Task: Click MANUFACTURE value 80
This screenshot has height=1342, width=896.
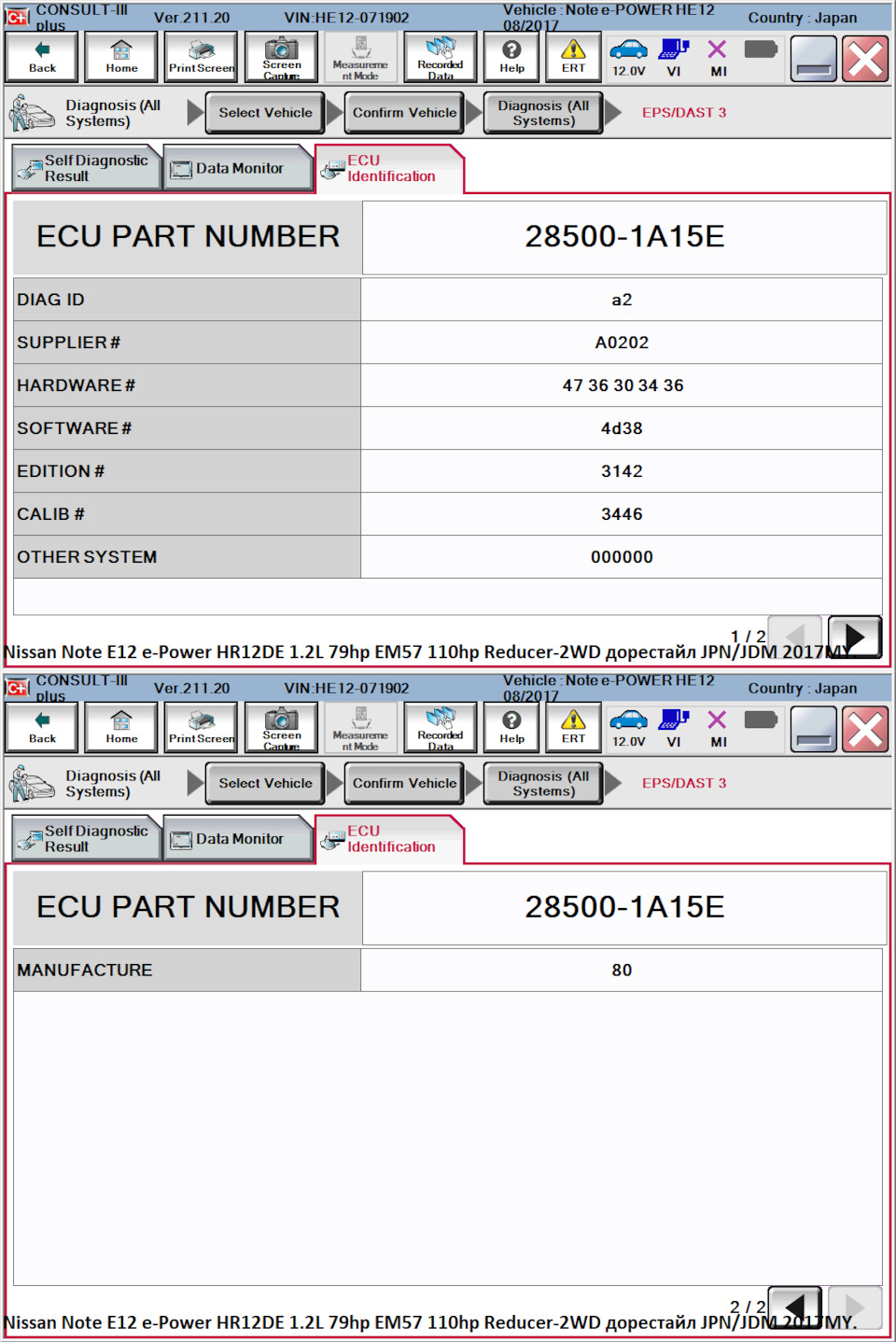Action: [622, 971]
